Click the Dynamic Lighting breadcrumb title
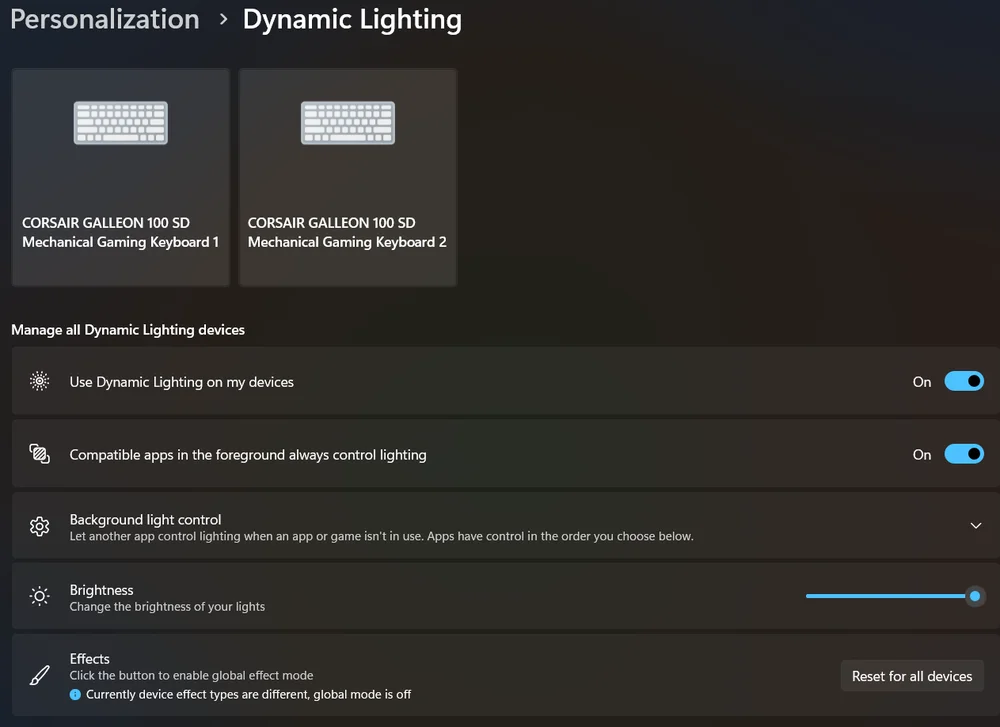 [352, 19]
